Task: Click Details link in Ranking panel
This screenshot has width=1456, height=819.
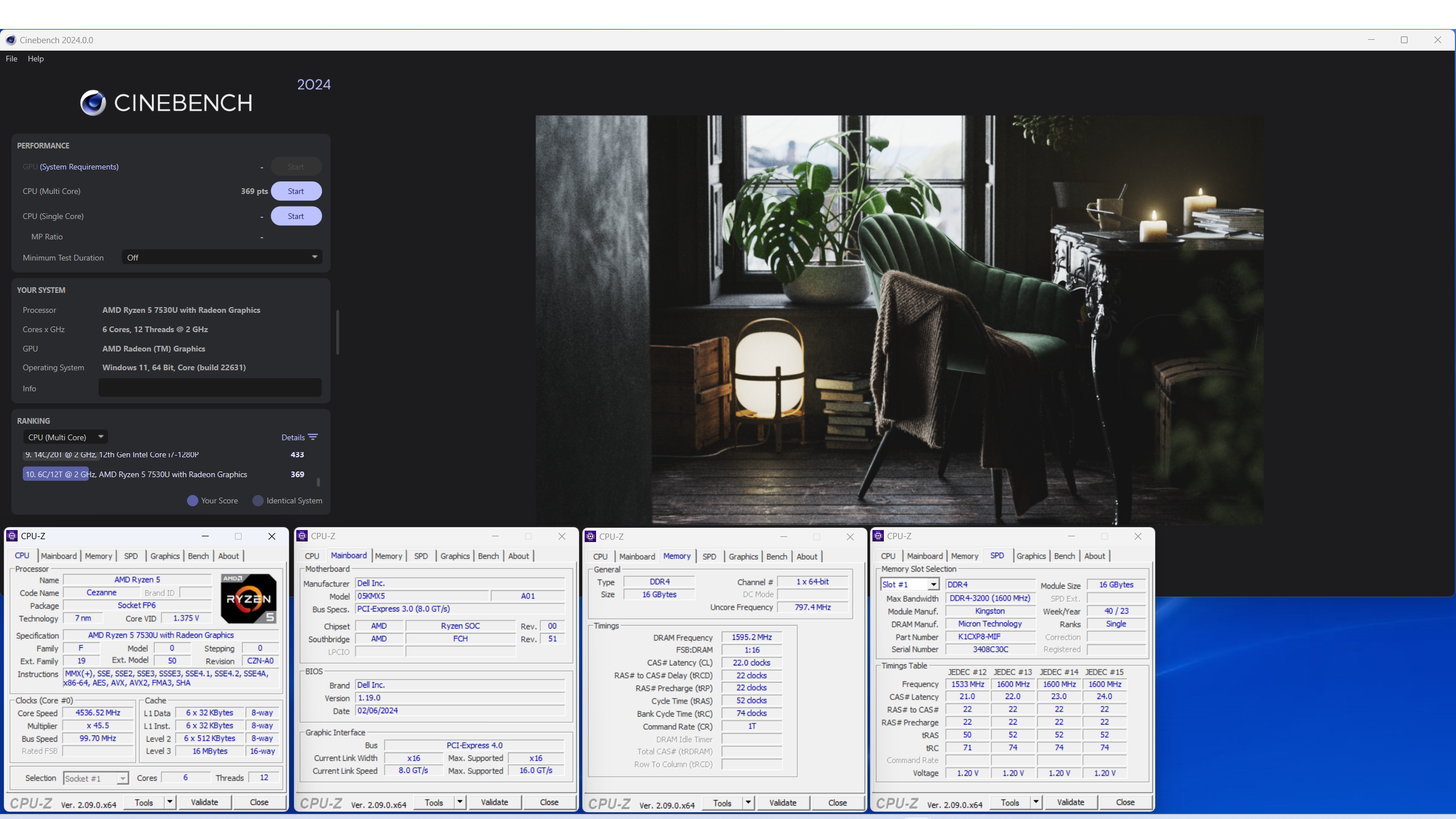Action: pos(293,437)
